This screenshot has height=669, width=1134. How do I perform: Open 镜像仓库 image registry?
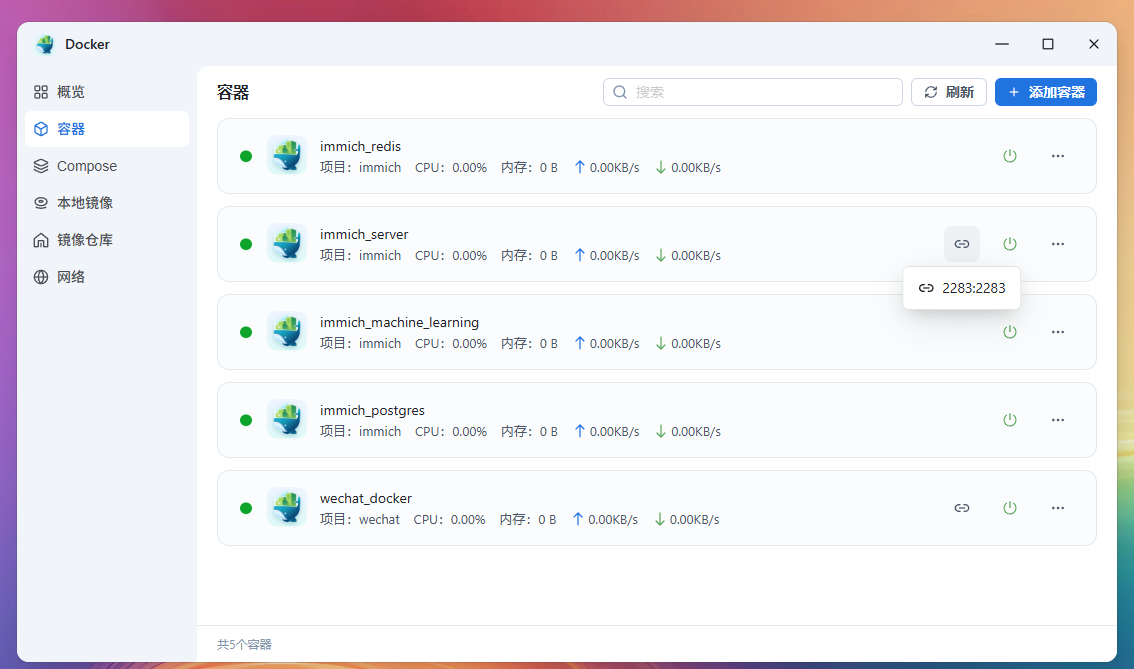(x=106, y=239)
